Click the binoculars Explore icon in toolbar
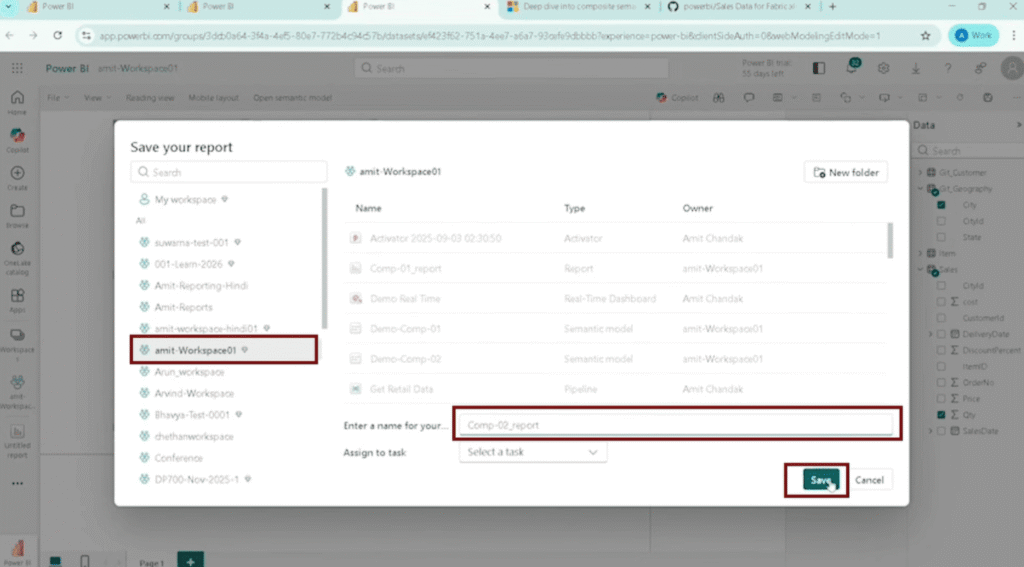 (718, 98)
